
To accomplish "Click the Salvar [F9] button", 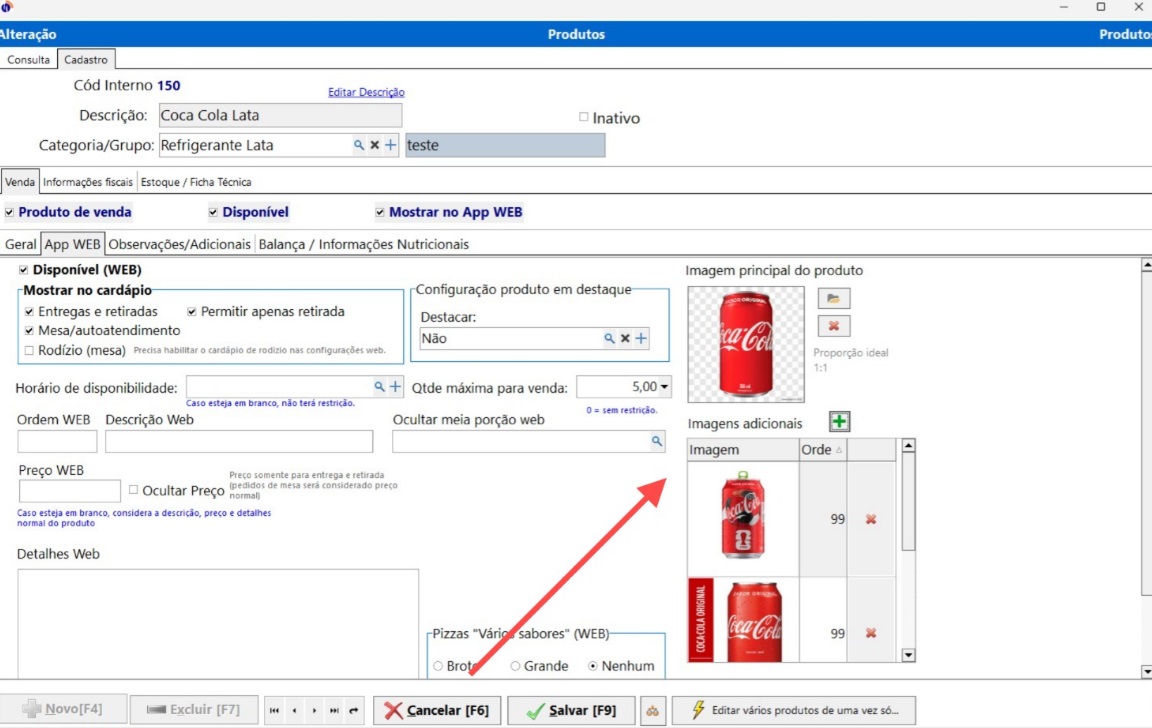I will pyautogui.click(x=570, y=711).
